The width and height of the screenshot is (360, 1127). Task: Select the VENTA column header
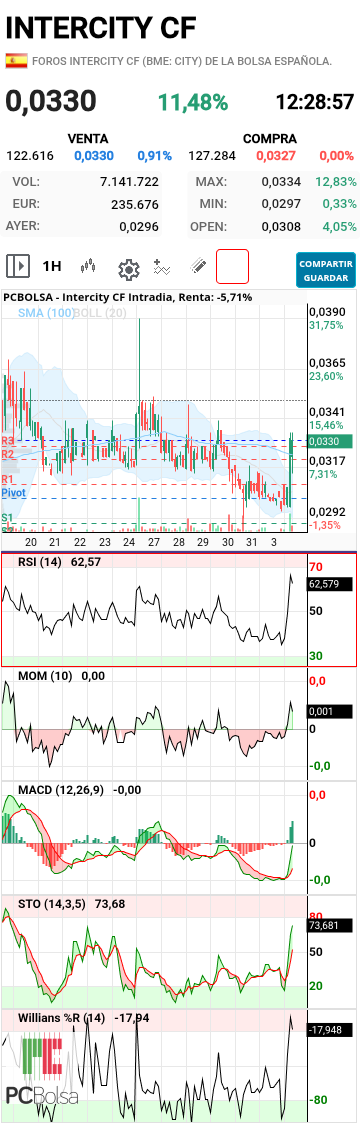tap(88, 139)
